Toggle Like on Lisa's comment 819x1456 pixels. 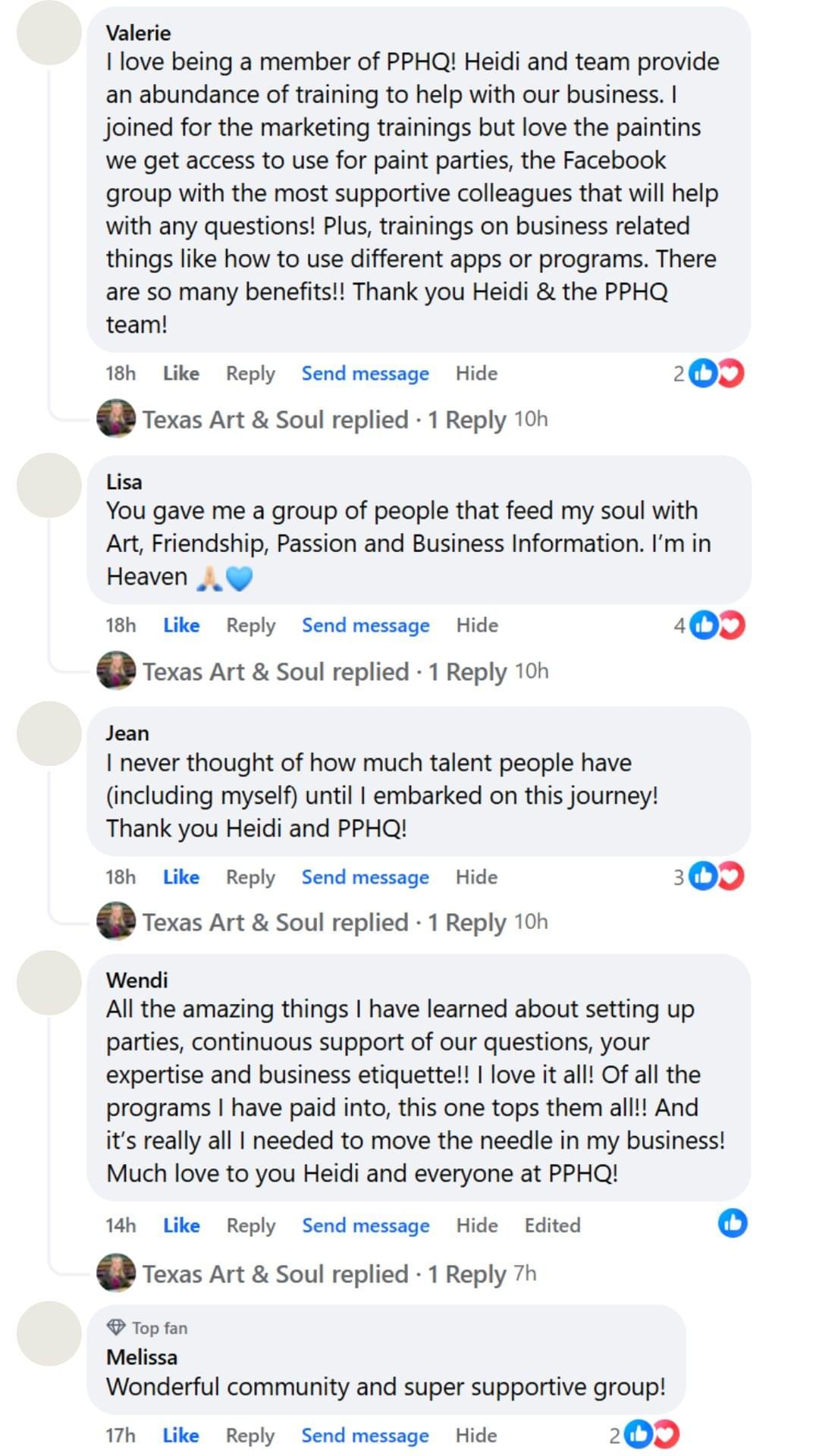coord(181,626)
